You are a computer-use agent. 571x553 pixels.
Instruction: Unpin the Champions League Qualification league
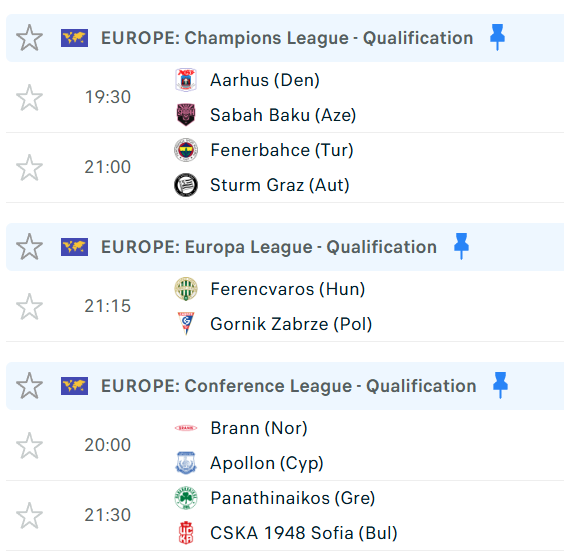[x=497, y=37]
